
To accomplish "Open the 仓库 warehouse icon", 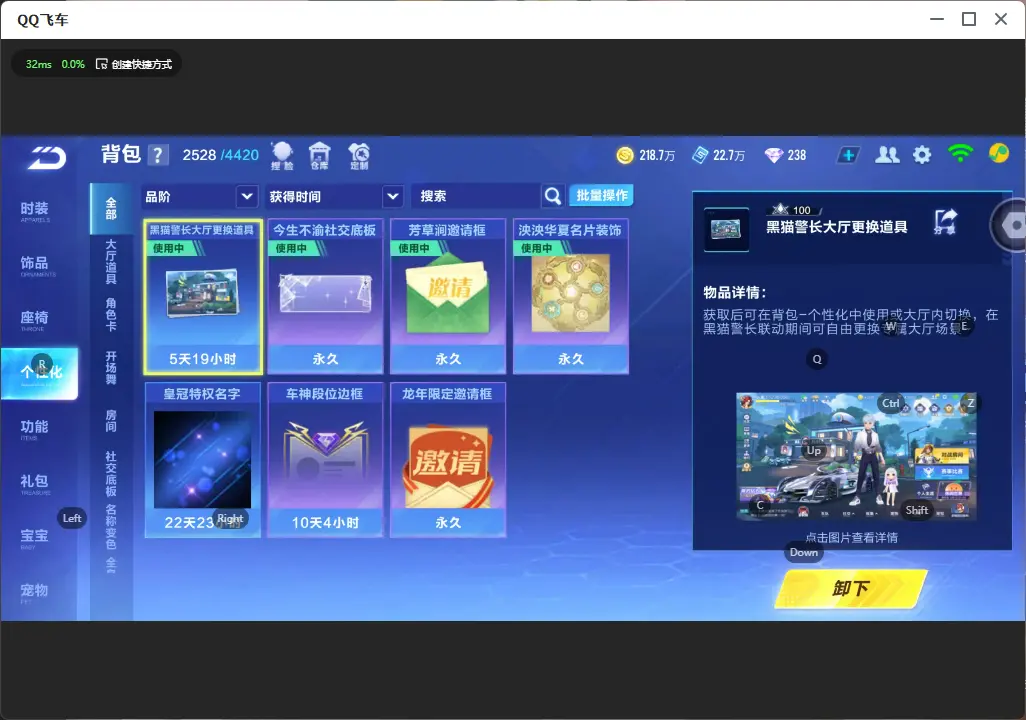I will [x=319, y=156].
